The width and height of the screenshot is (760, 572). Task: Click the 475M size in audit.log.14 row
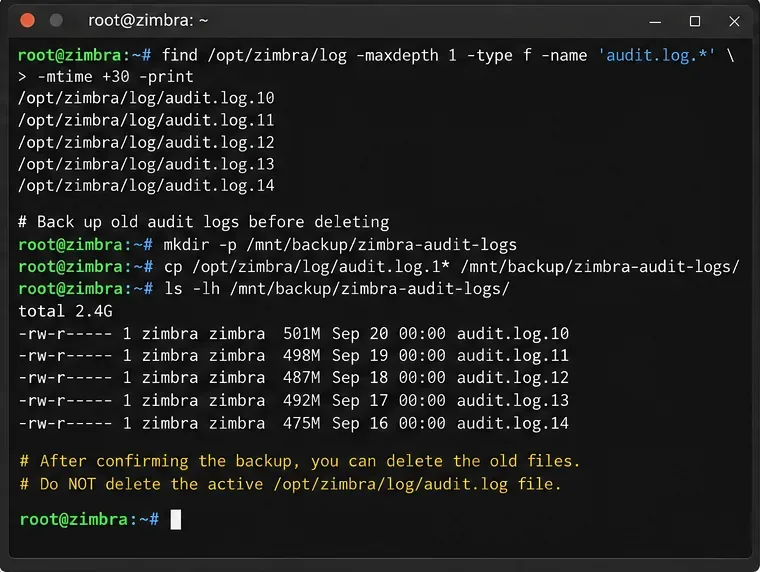coord(301,423)
